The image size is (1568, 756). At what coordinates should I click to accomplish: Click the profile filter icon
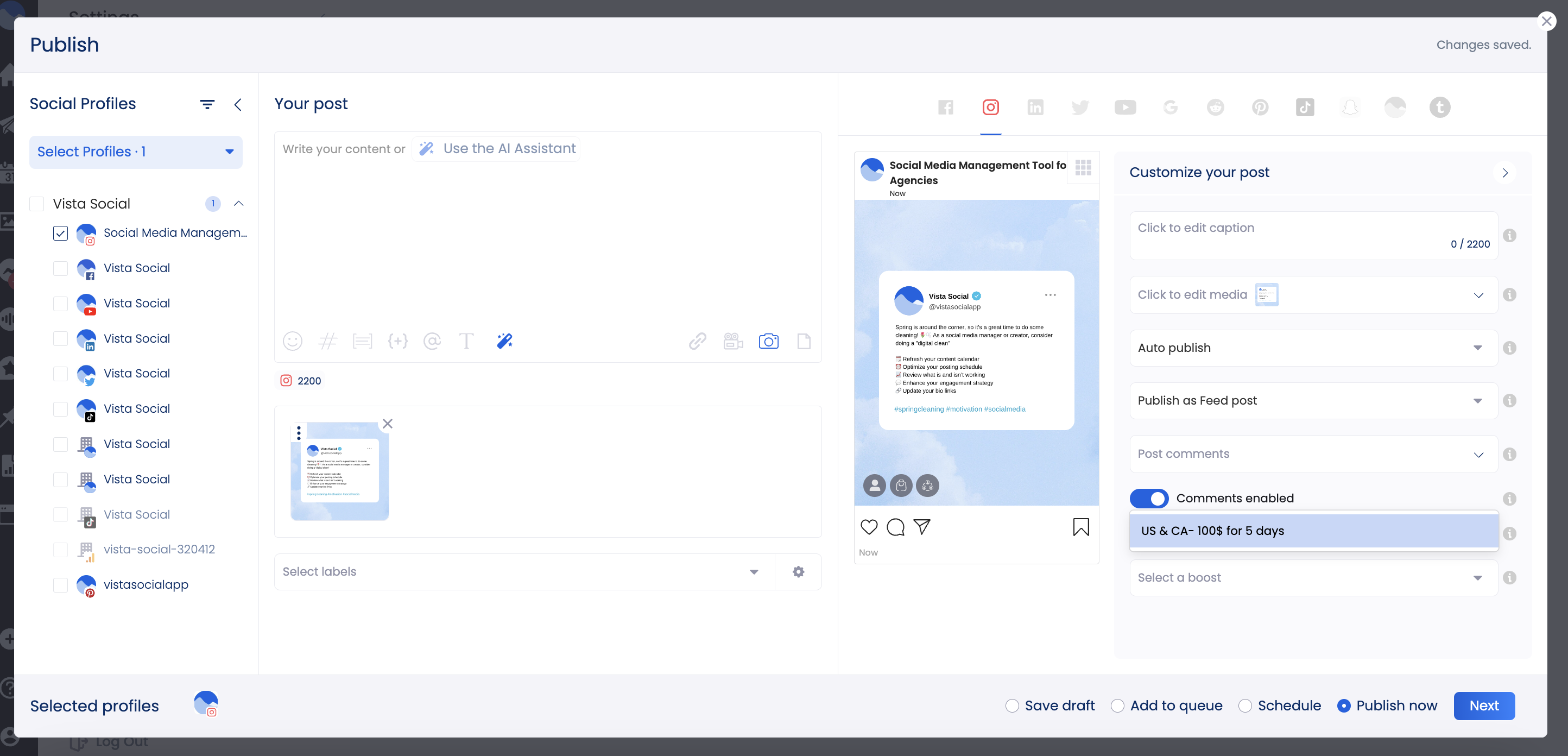pyautogui.click(x=207, y=105)
